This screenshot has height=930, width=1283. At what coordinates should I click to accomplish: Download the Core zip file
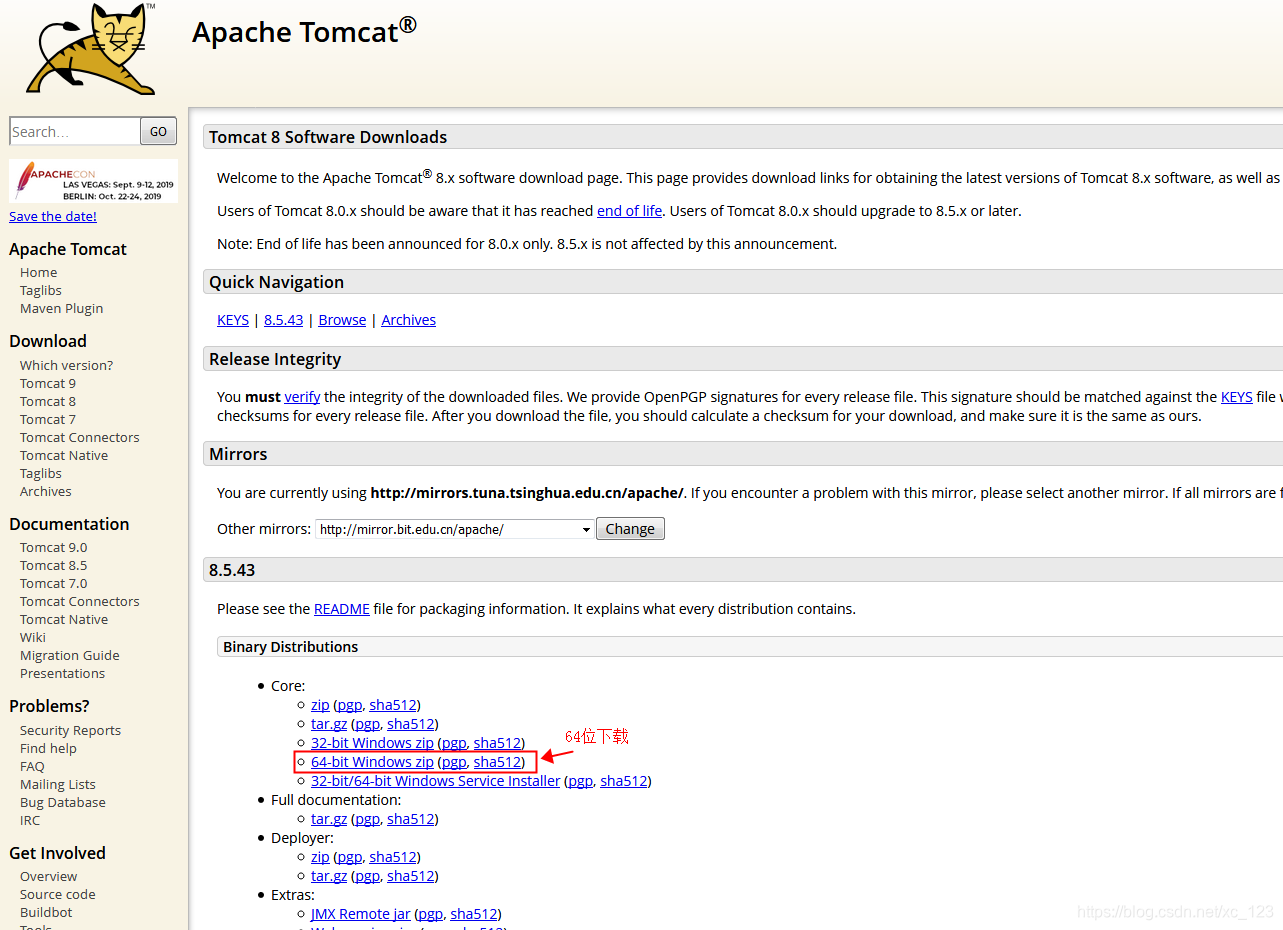(320, 705)
